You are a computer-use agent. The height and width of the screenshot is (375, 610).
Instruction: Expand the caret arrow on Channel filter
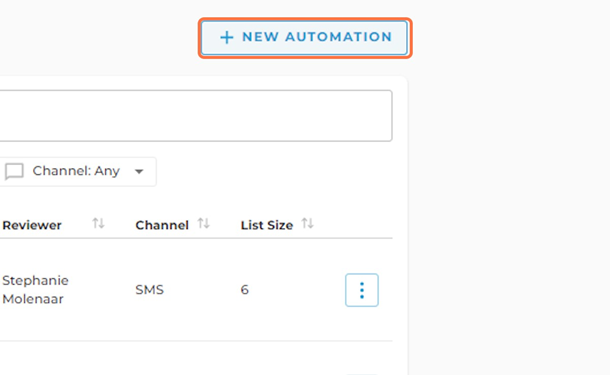click(x=139, y=171)
